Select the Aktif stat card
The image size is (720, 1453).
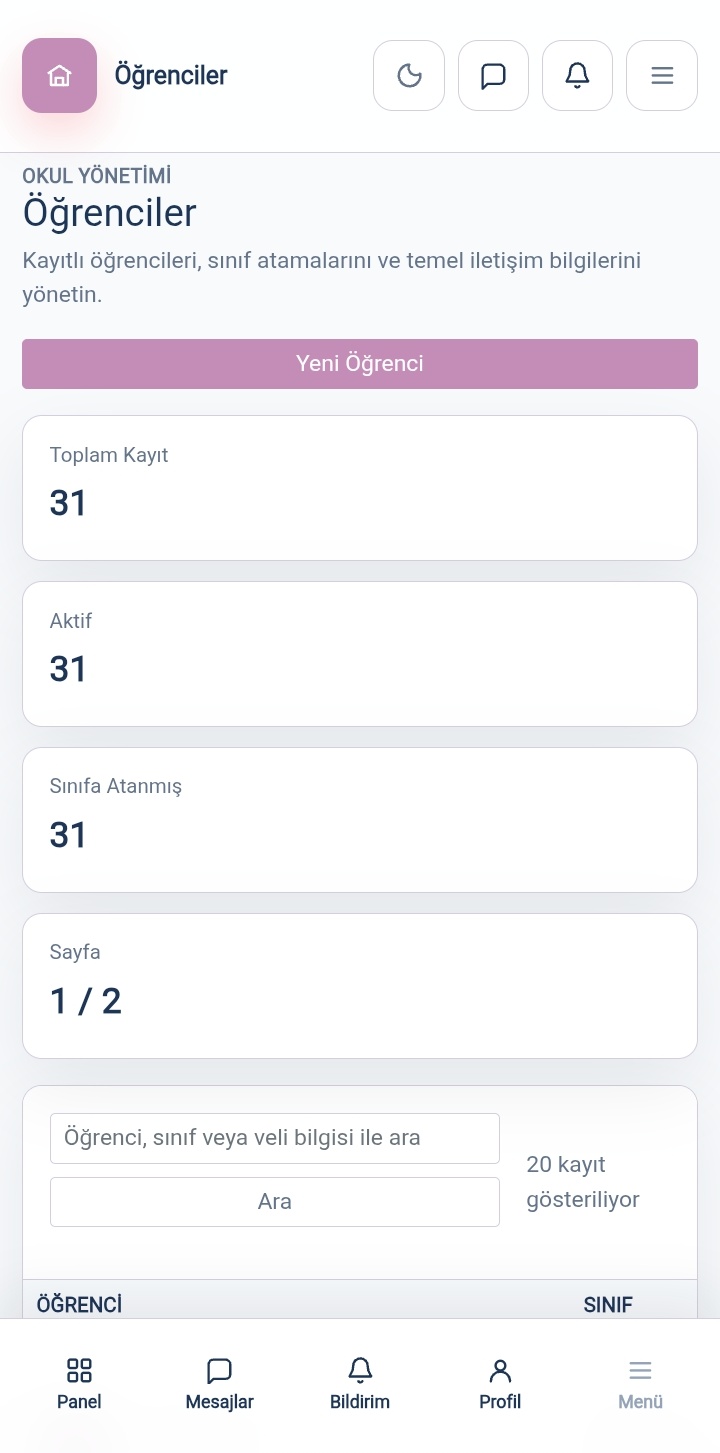(360, 654)
